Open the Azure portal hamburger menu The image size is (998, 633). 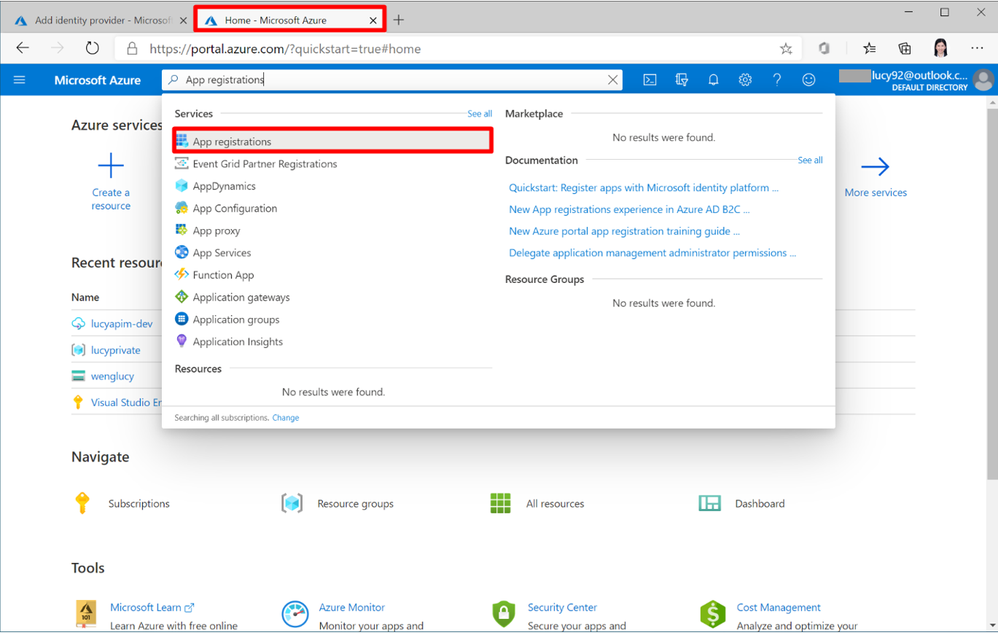click(x=19, y=80)
